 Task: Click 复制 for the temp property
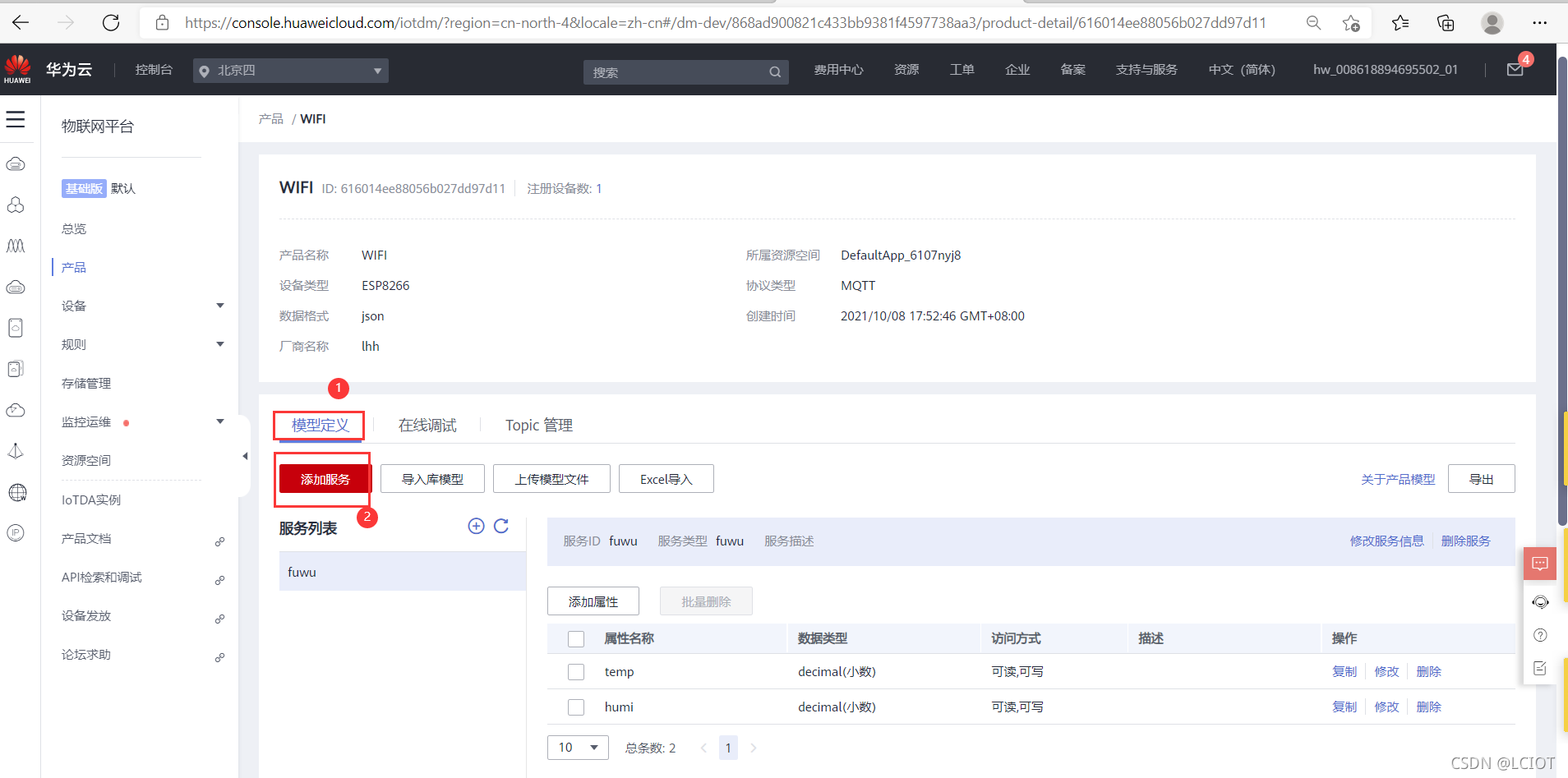pyautogui.click(x=1344, y=671)
